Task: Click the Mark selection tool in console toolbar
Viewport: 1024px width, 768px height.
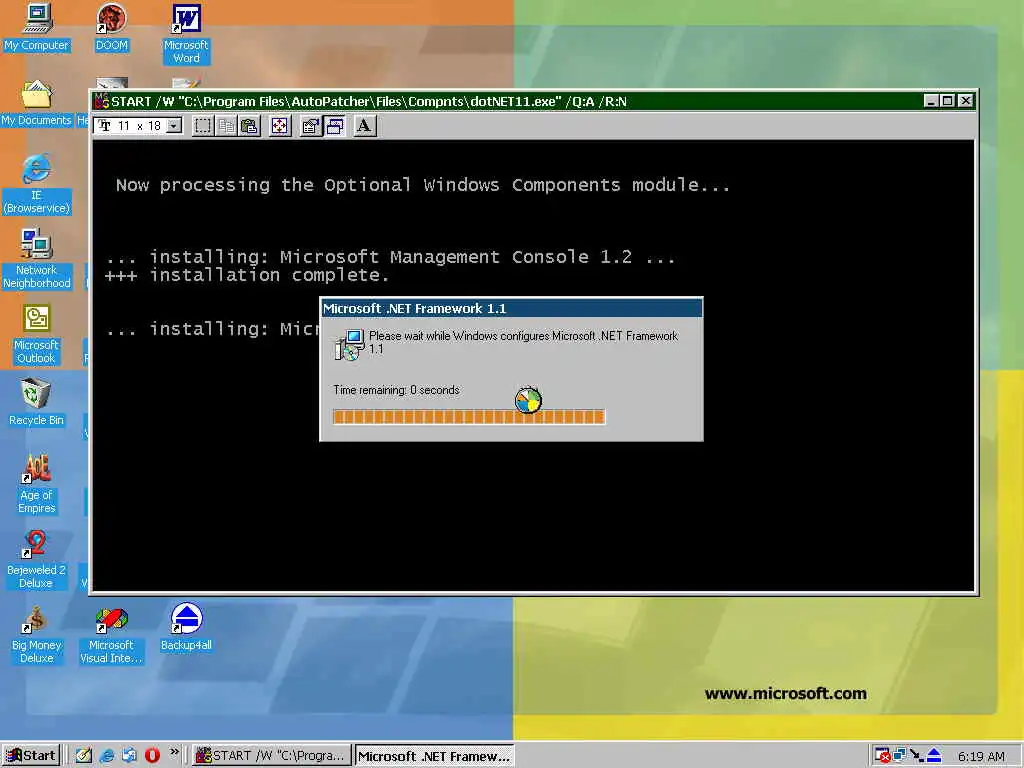Action: [x=203, y=126]
